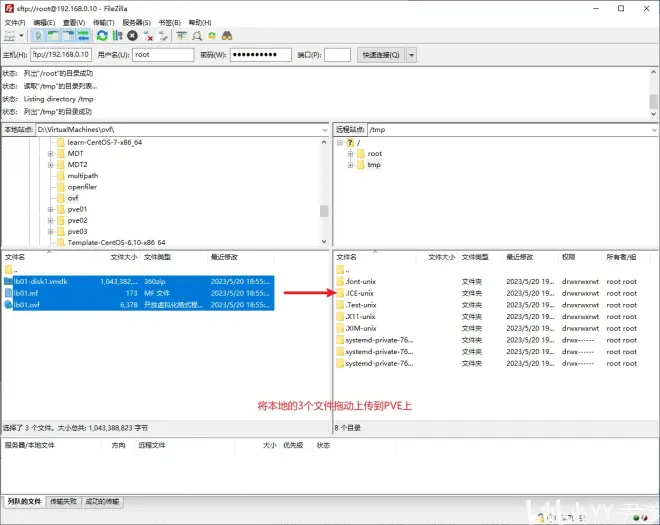The image size is (660, 525).
Task: Reconnect to the last server icon
Action: 163,36
